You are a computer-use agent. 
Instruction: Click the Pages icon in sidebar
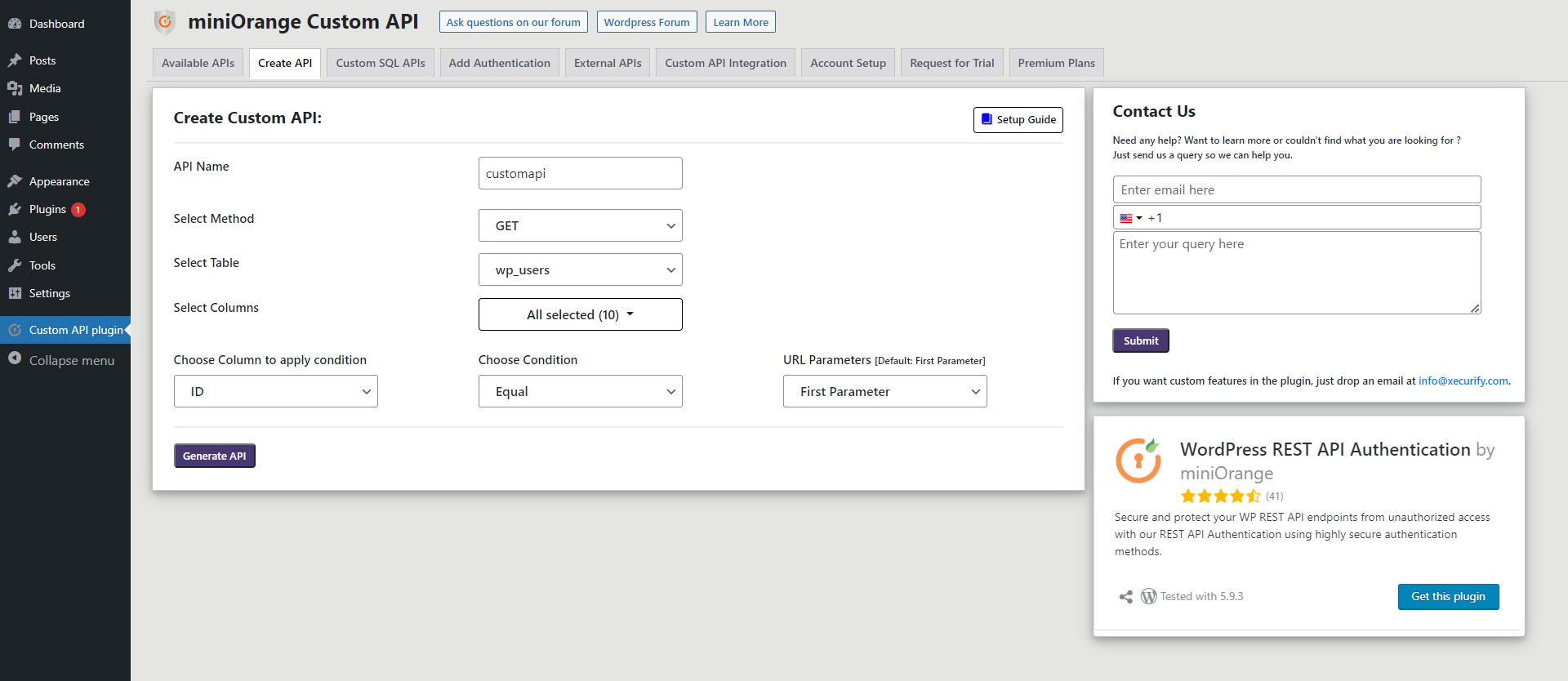pyautogui.click(x=15, y=117)
